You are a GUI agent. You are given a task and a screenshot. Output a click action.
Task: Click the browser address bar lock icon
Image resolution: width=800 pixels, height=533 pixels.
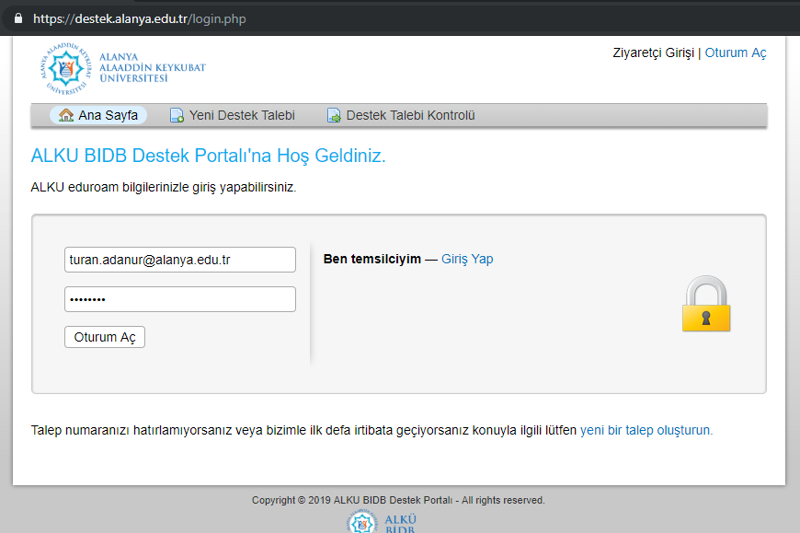tap(18, 19)
